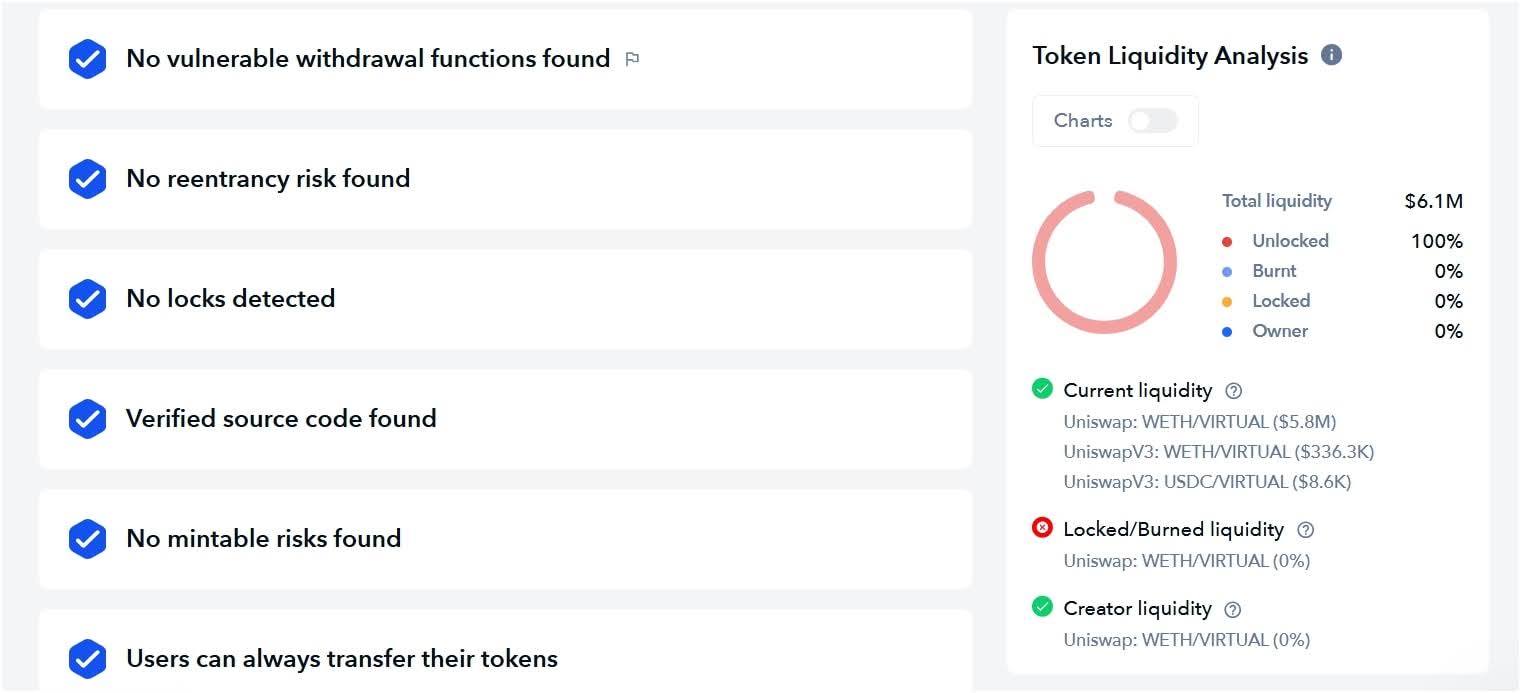Open the Token Liquidity Analysis info icon
This screenshot has height=693, width=1521.
[x=1332, y=55]
